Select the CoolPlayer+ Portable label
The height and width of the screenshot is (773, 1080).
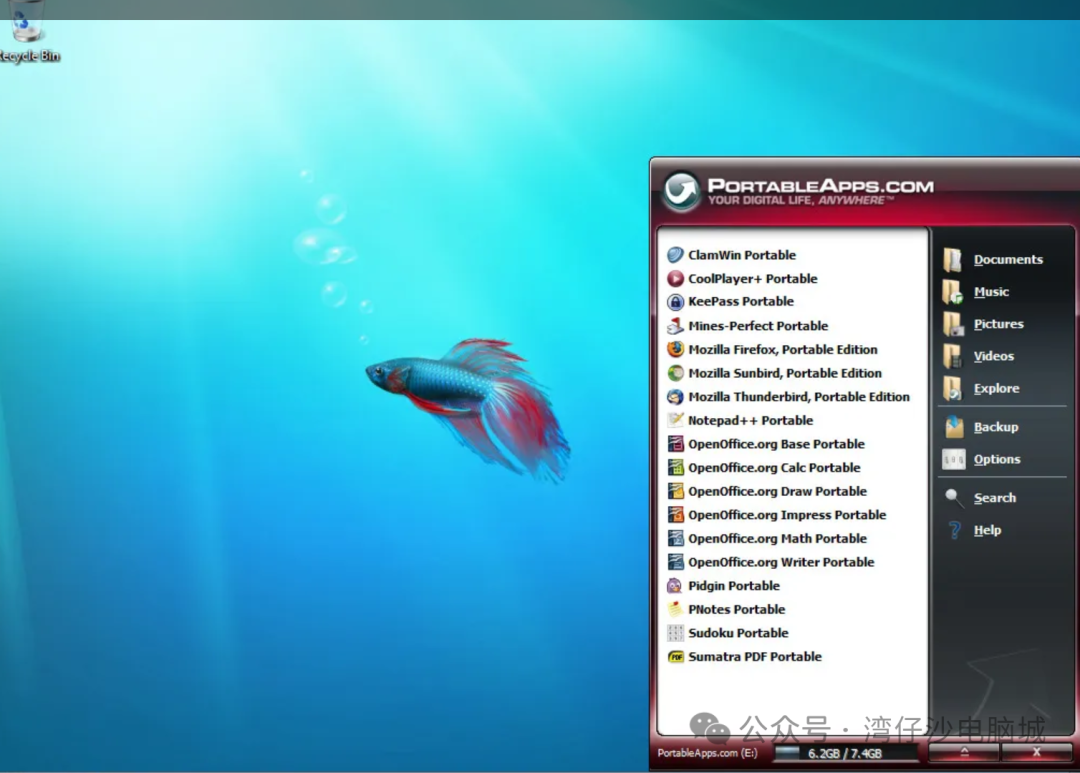coord(753,278)
